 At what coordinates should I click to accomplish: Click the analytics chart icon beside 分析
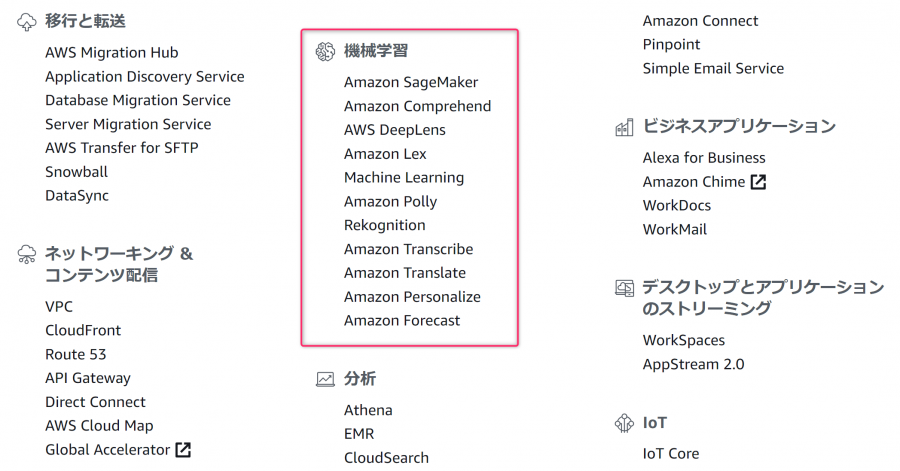click(325, 379)
